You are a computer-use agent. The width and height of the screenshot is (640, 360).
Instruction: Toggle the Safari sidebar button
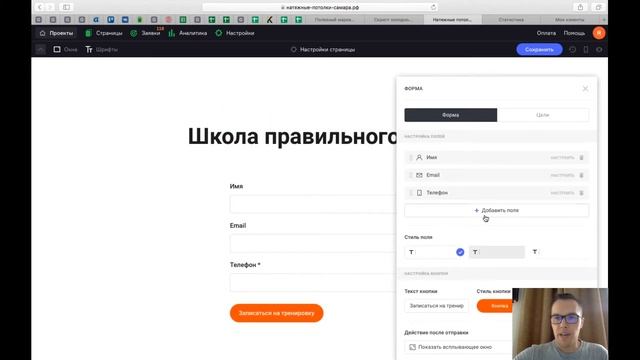point(66,7)
